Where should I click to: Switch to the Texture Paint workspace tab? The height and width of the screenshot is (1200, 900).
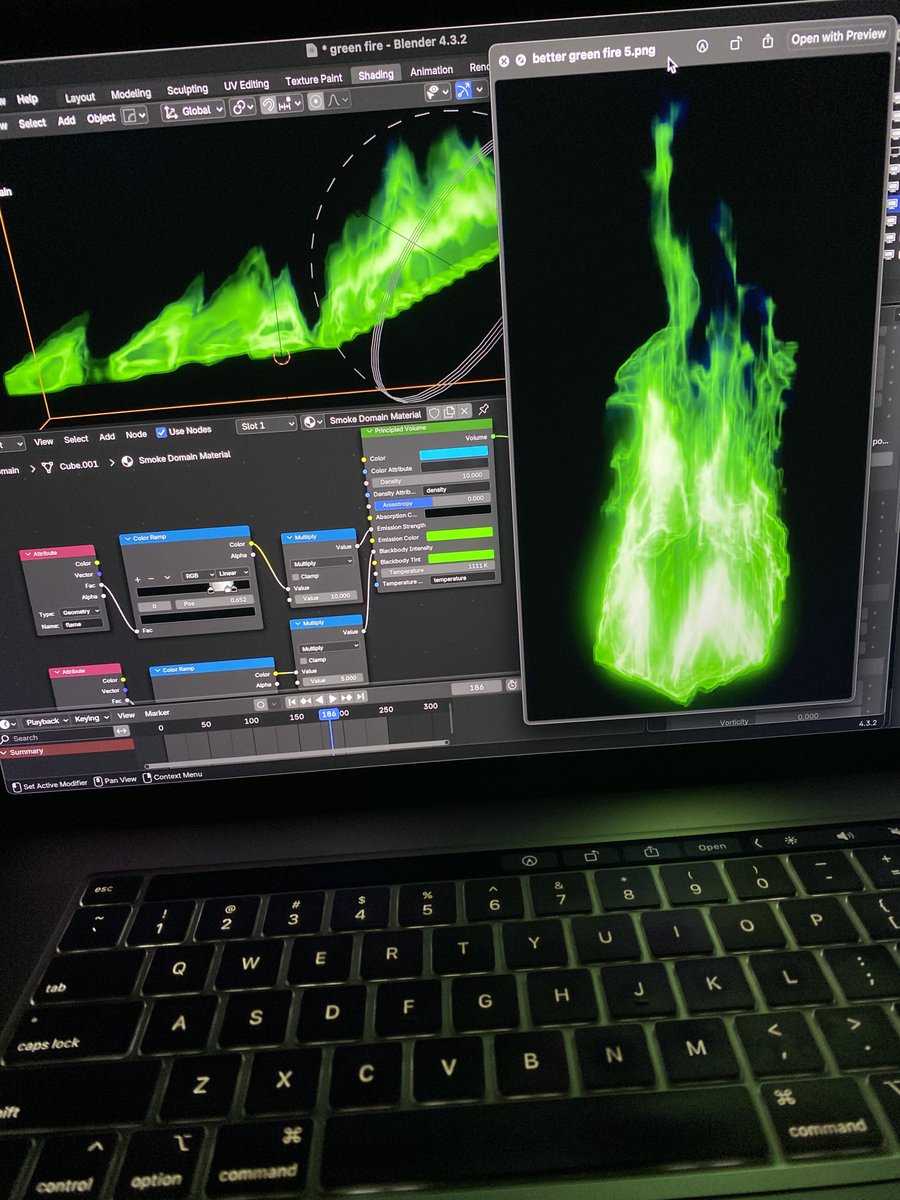tap(313, 80)
